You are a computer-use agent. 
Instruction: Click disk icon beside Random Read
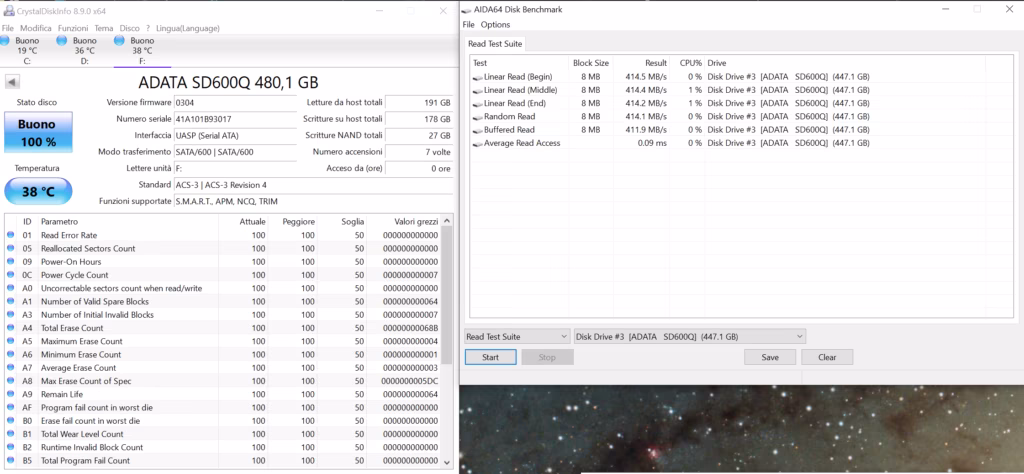pos(478,117)
